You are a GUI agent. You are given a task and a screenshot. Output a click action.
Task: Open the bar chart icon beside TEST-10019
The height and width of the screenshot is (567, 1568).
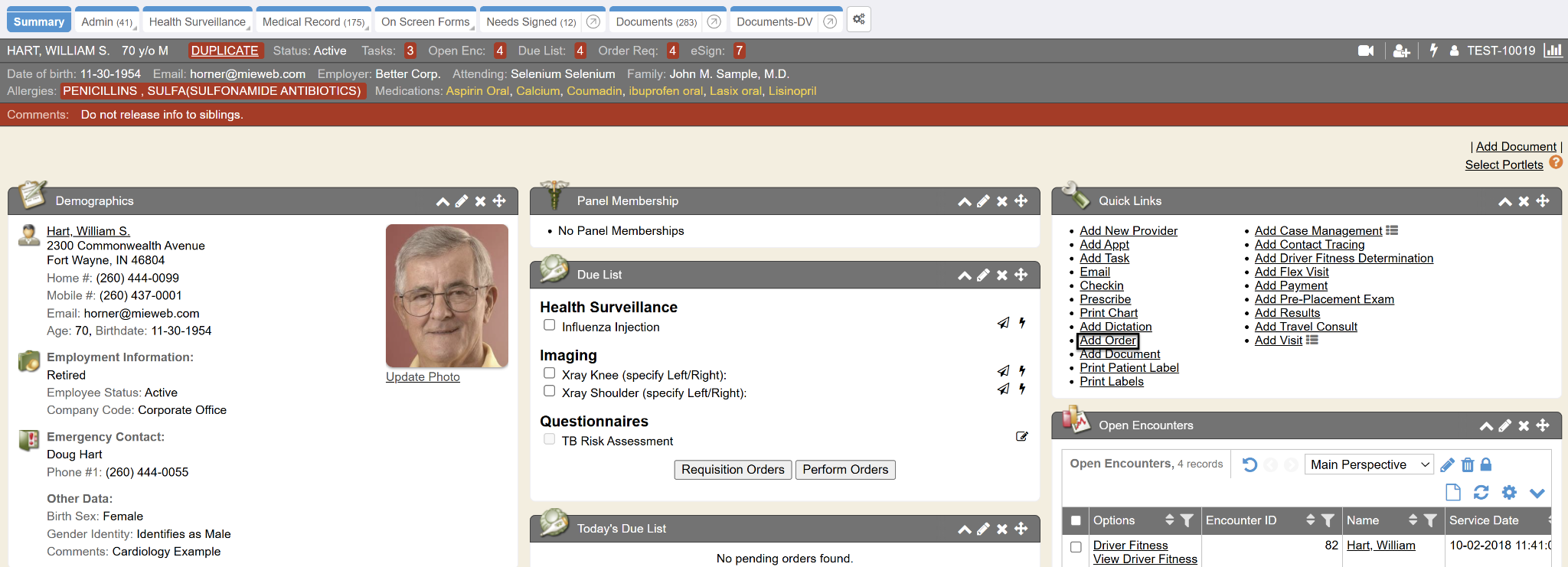(x=1553, y=51)
